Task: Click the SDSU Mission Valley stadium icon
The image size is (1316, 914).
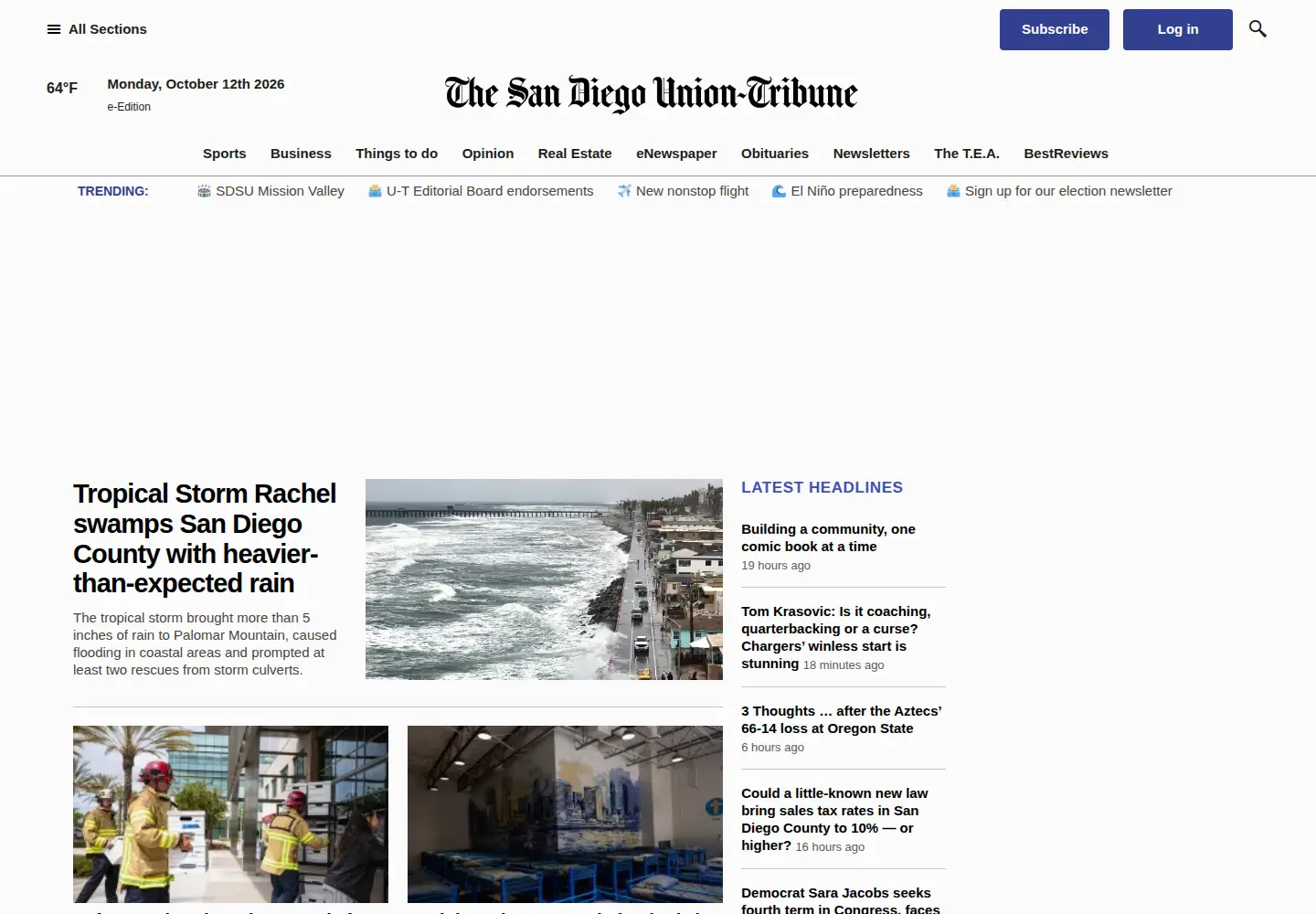Action: point(205,191)
